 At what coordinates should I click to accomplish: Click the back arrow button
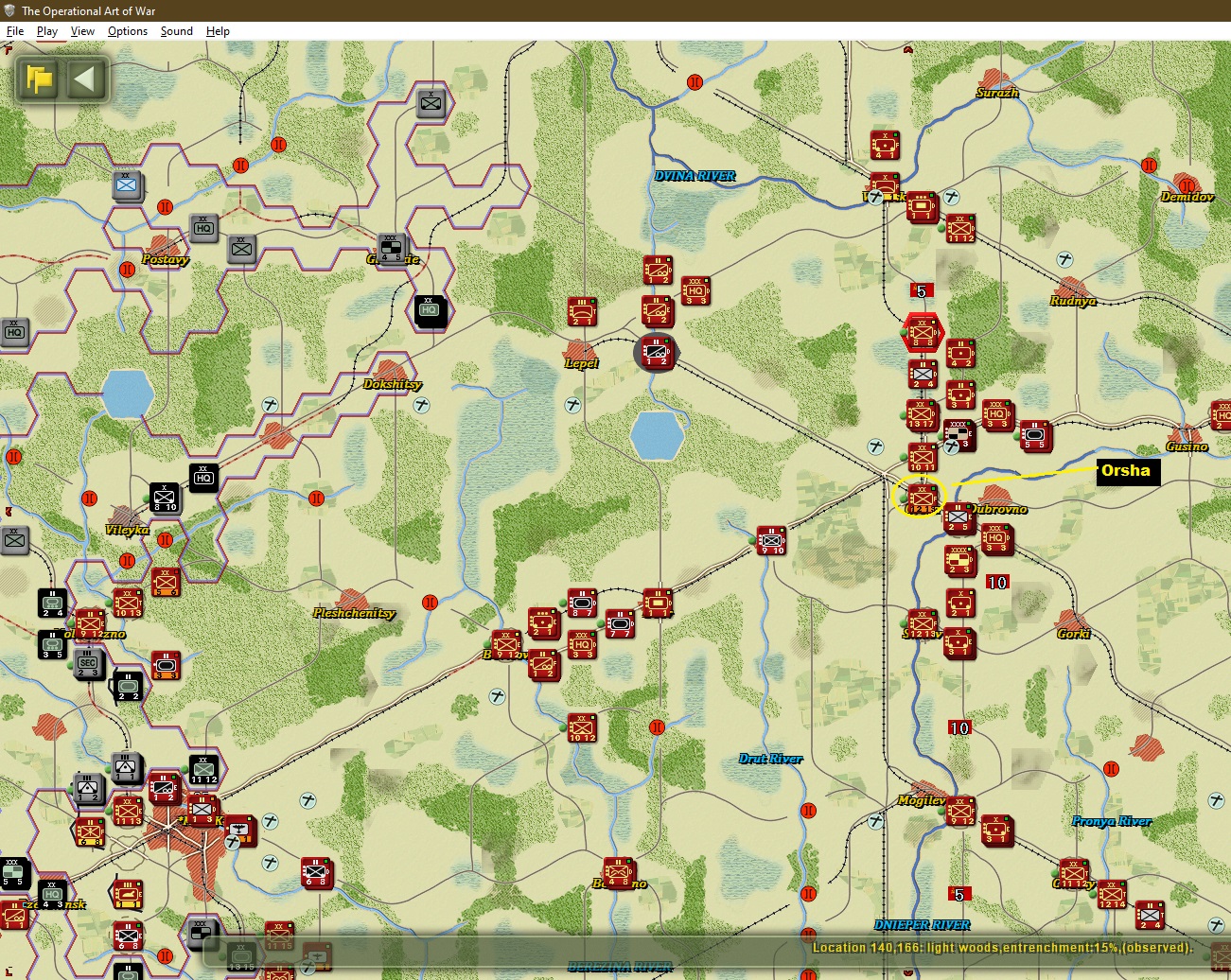click(85, 79)
